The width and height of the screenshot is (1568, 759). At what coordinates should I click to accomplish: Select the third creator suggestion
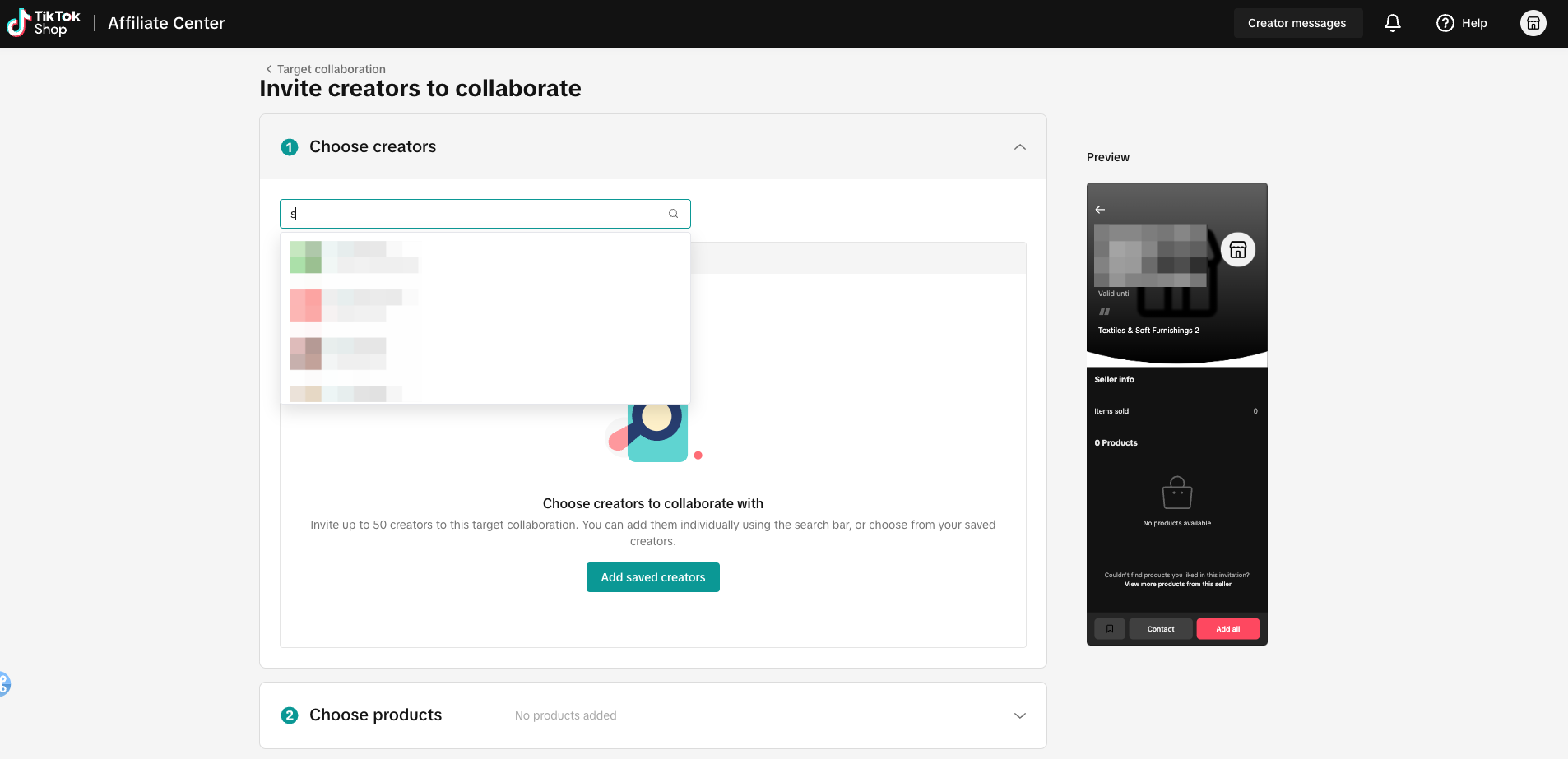point(485,354)
